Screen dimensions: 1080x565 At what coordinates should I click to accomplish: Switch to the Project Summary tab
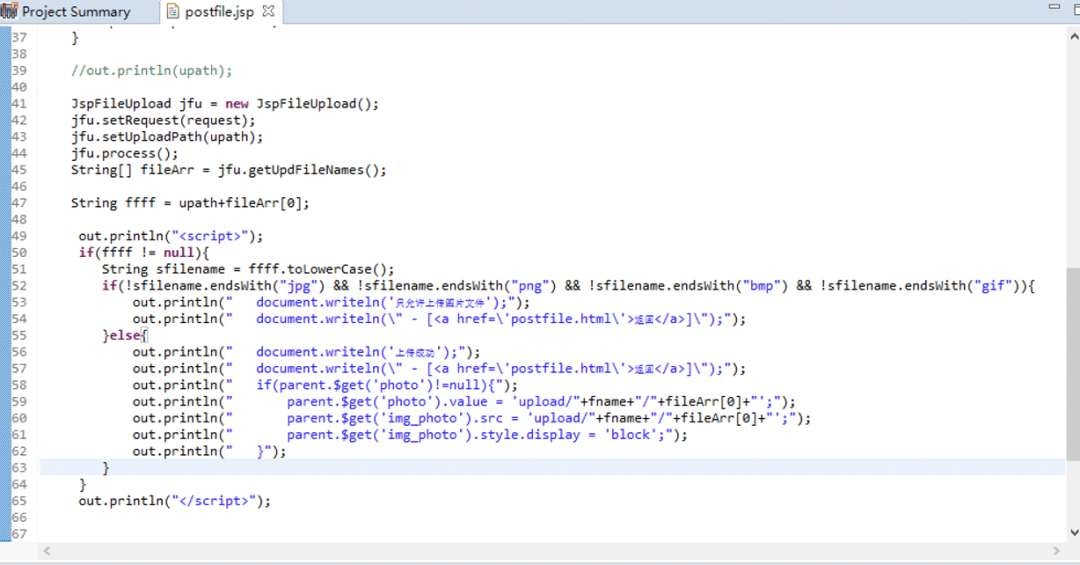coord(76,12)
